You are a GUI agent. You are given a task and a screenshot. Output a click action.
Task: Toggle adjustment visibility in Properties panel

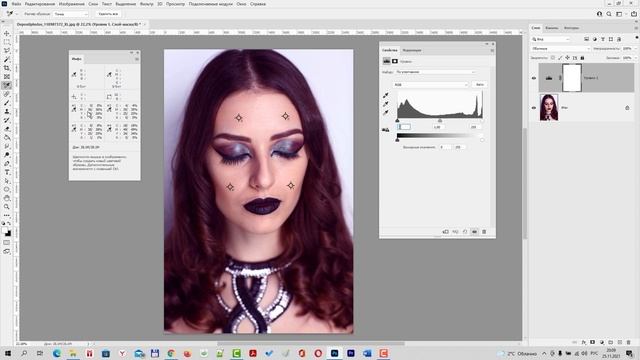474,231
